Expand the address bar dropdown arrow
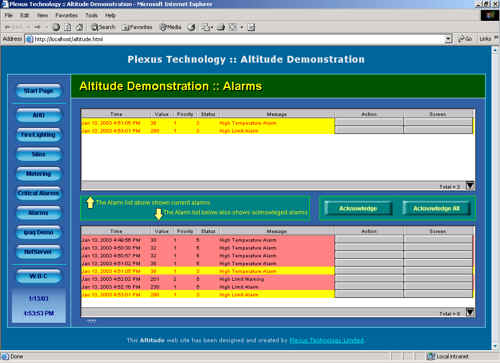Screen dimensions: 500x363 pyautogui.click(x=448, y=39)
